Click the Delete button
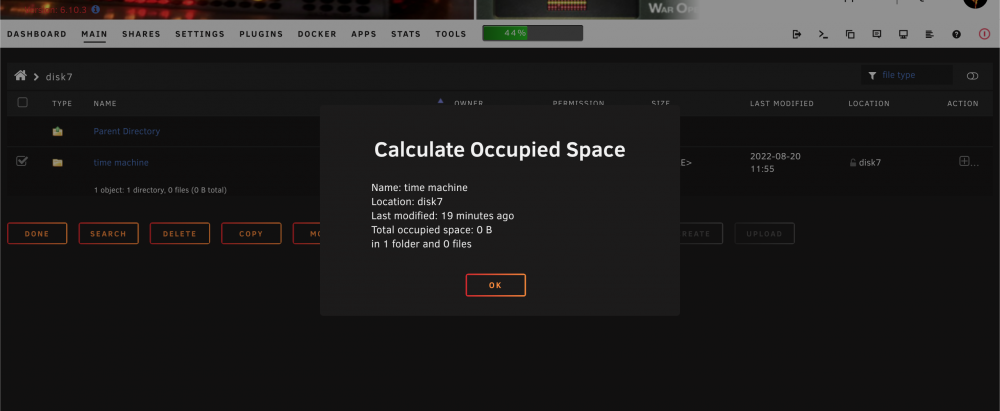The image size is (1000, 411). pyautogui.click(x=180, y=234)
